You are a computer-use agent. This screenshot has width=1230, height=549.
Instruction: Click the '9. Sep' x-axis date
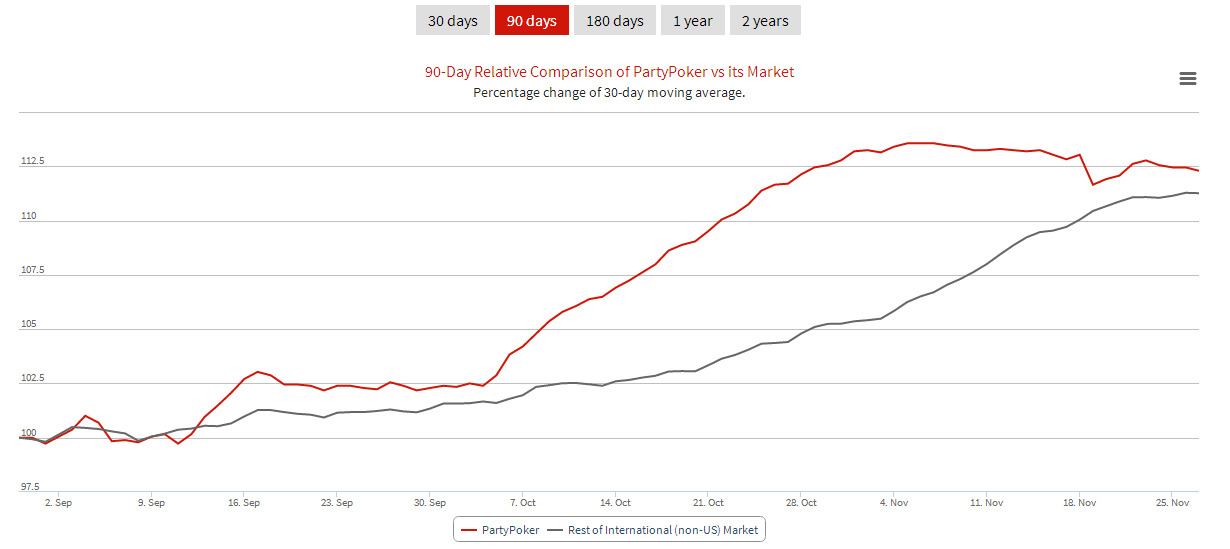[151, 503]
